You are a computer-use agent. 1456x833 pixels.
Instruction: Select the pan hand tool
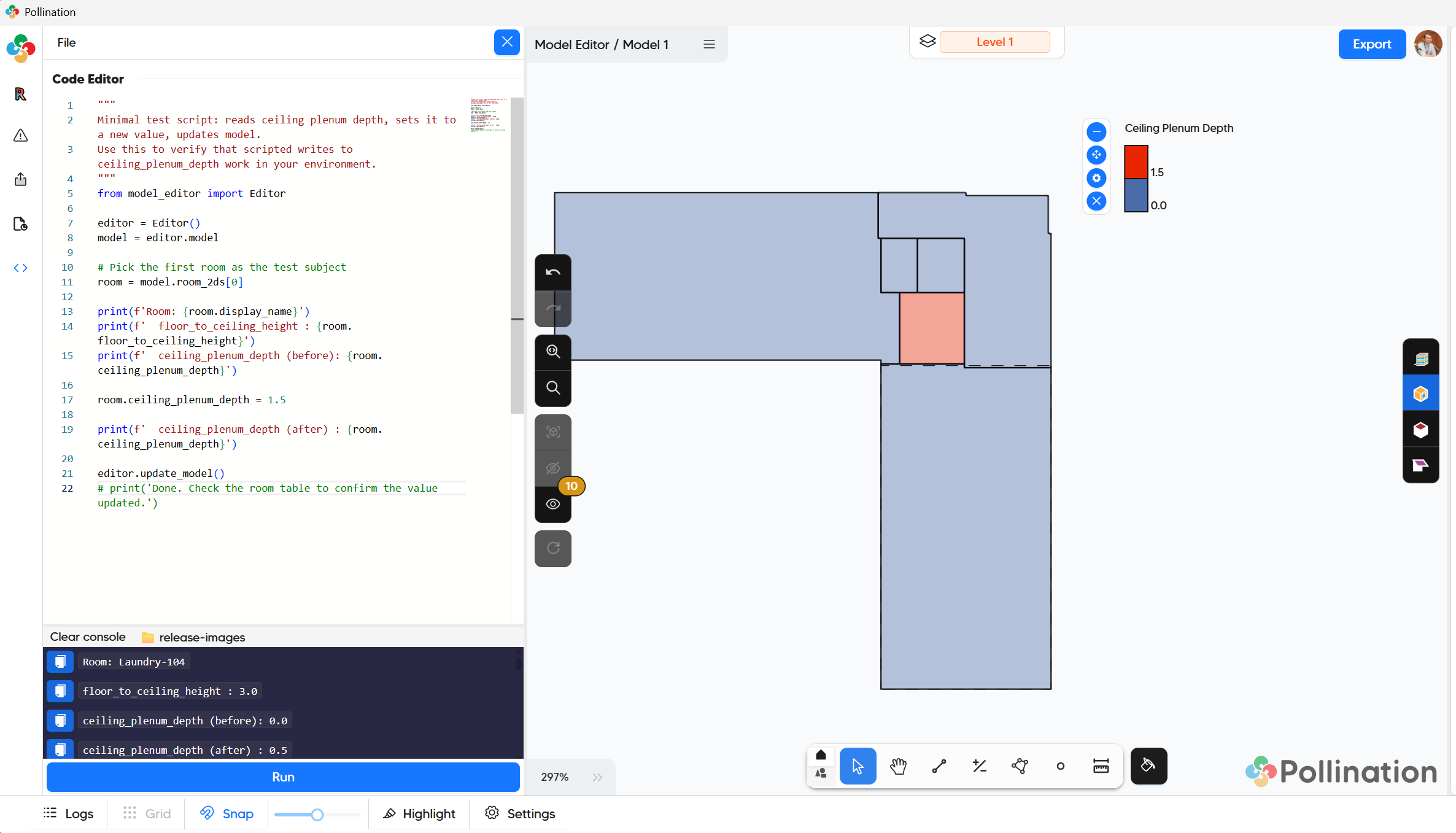pyautogui.click(x=898, y=766)
